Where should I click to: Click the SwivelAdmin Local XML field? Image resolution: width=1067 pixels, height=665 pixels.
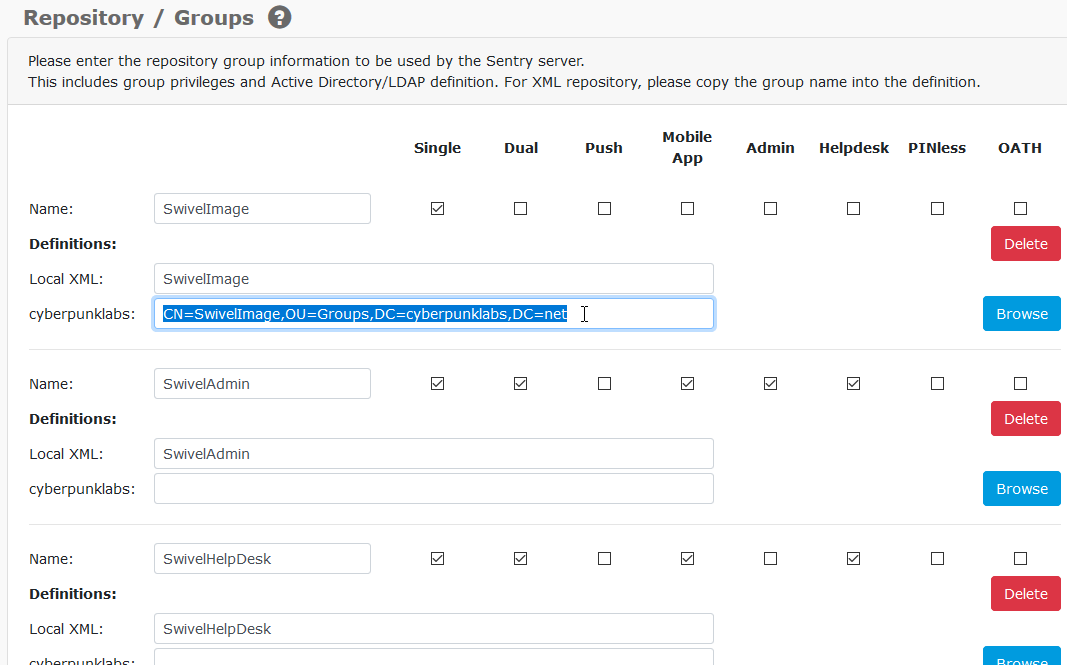pos(433,454)
